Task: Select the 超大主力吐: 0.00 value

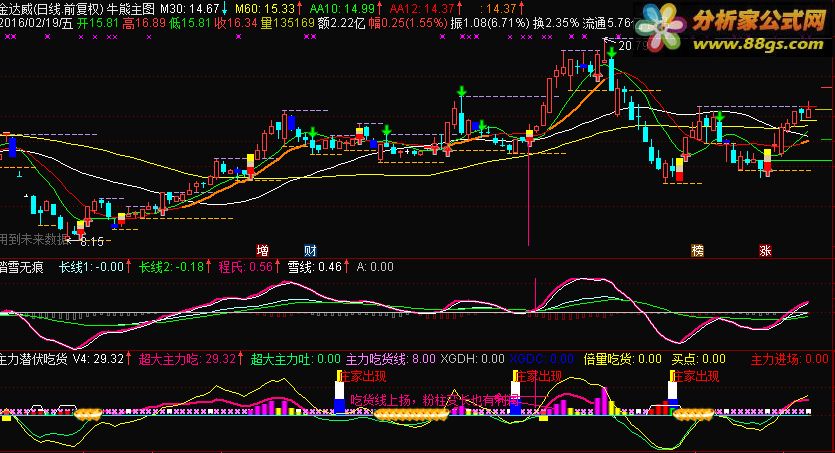Action: 296,359
